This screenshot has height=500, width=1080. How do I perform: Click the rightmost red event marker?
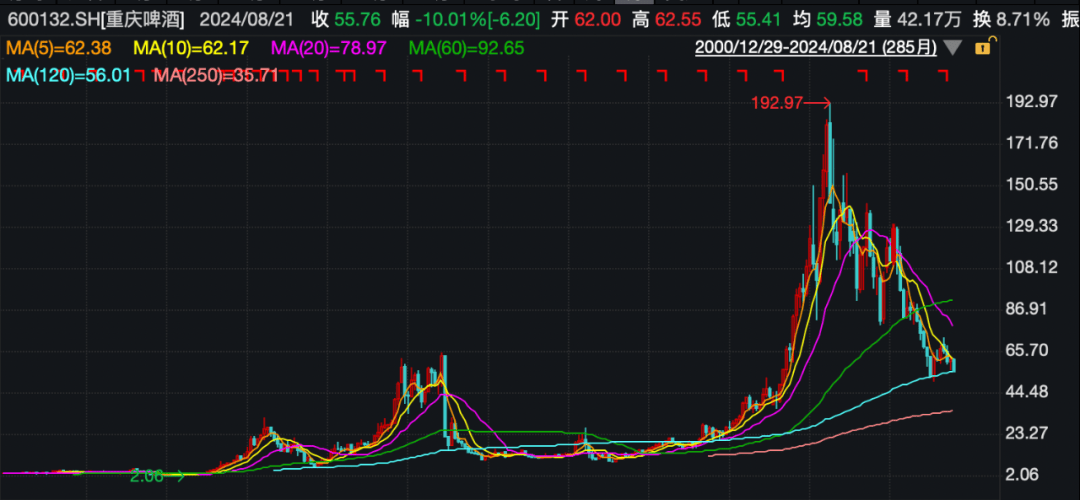[x=941, y=75]
